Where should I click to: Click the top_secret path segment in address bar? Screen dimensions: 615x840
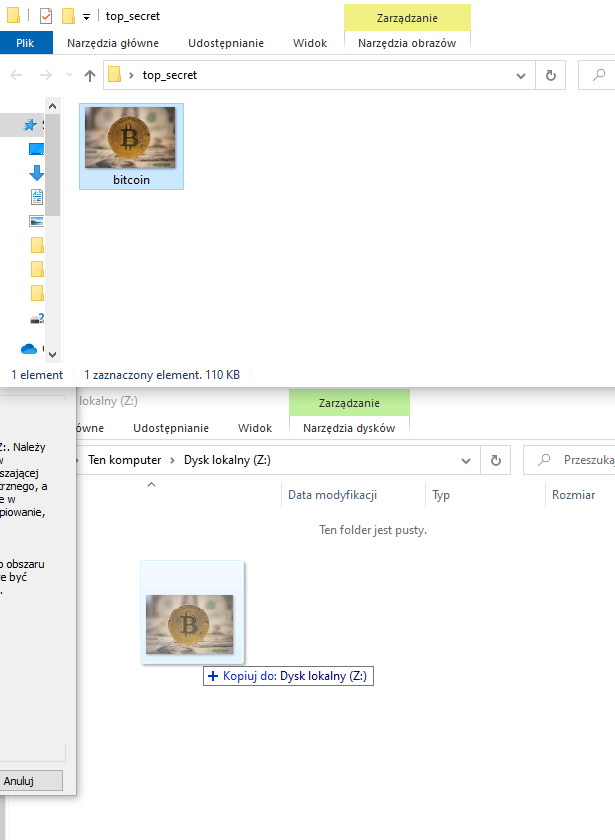click(x=170, y=75)
